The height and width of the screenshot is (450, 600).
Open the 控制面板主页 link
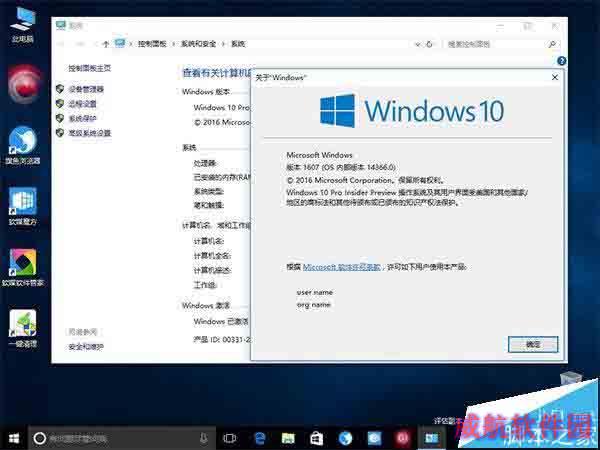point(90,68)
